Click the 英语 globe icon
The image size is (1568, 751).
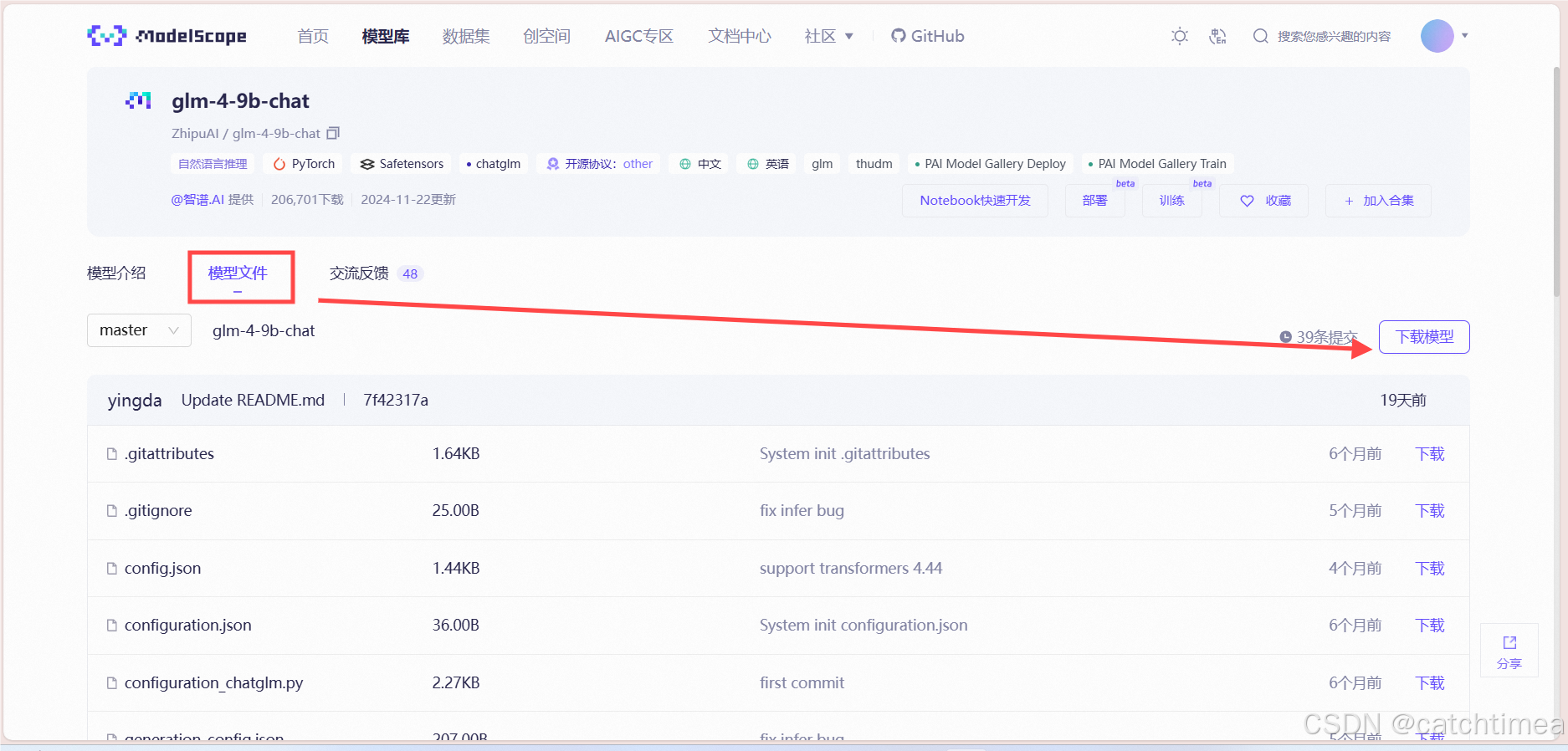[x=753, y=164]
